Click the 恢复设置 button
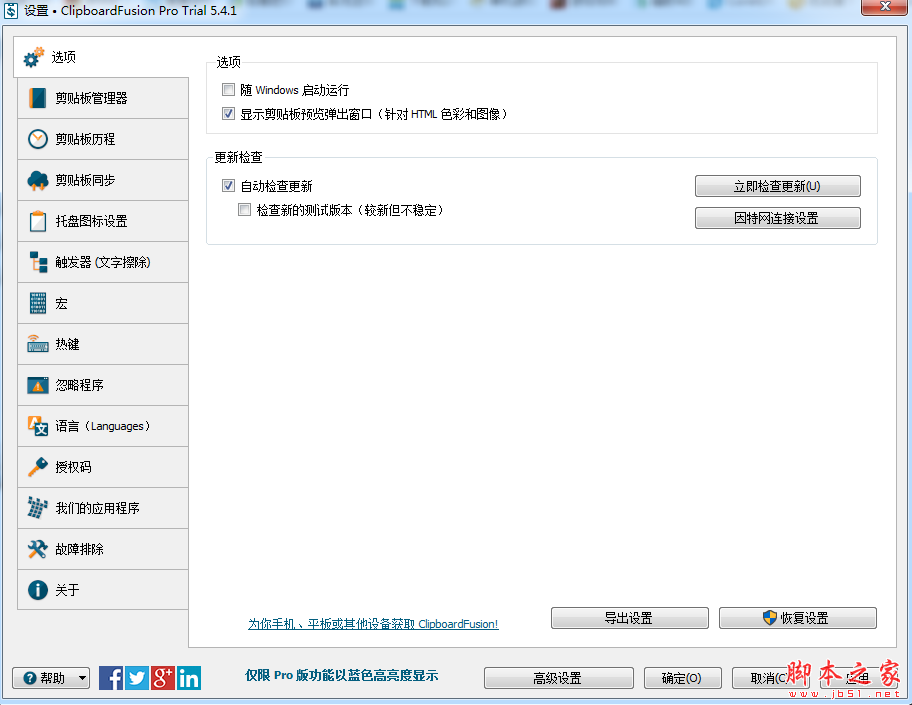The image size is (912, 705). pos(798,618)
